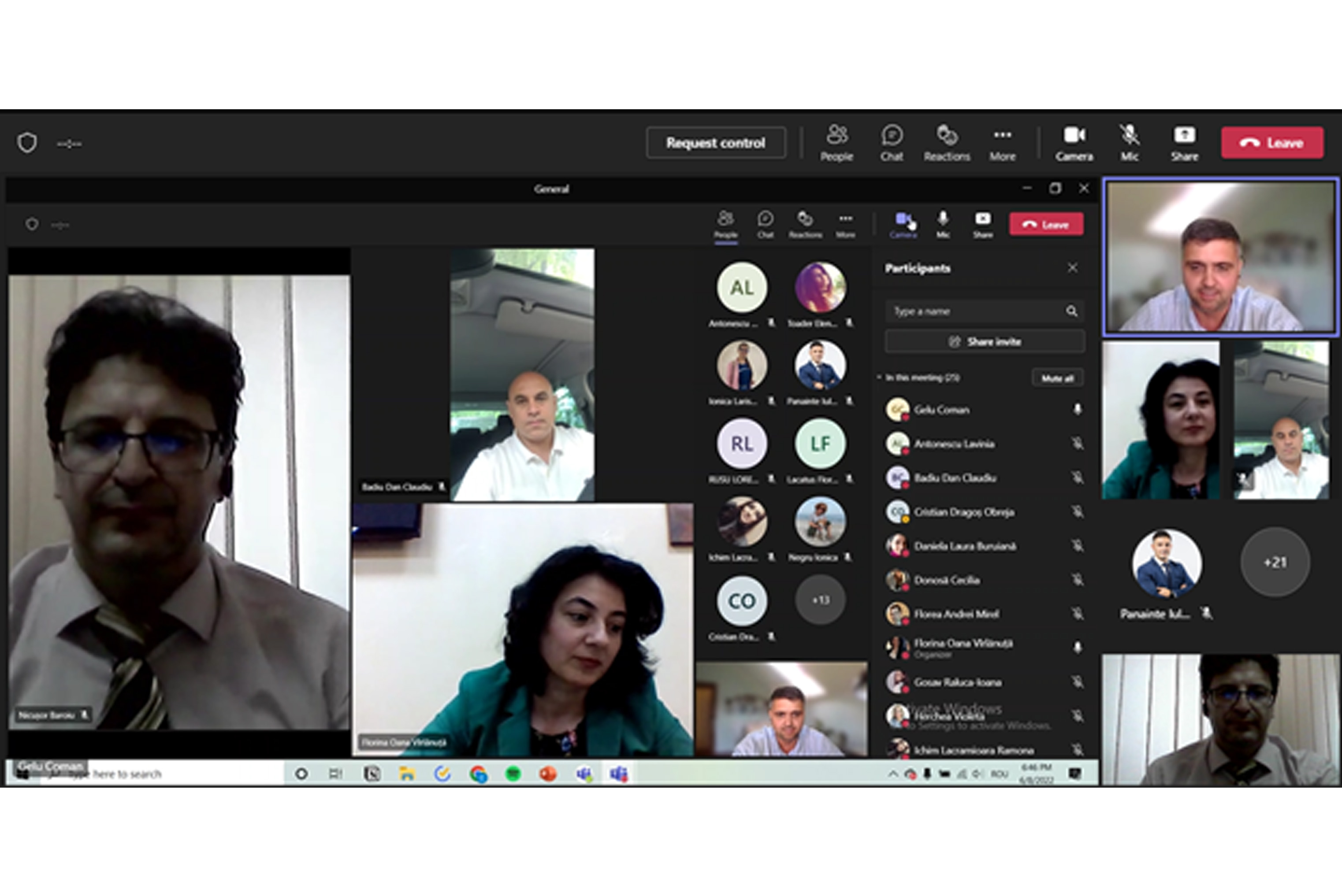Click the shield security icon
This screenshot has width=1342, height=896.
[x=27, y=143]
